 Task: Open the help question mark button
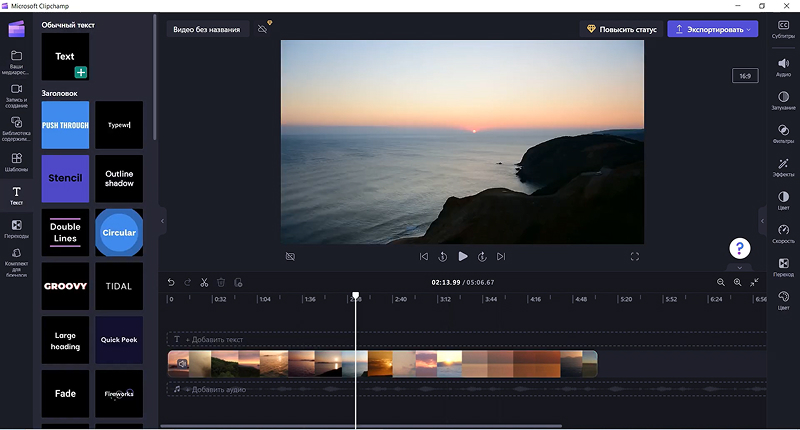coord(739,248)
